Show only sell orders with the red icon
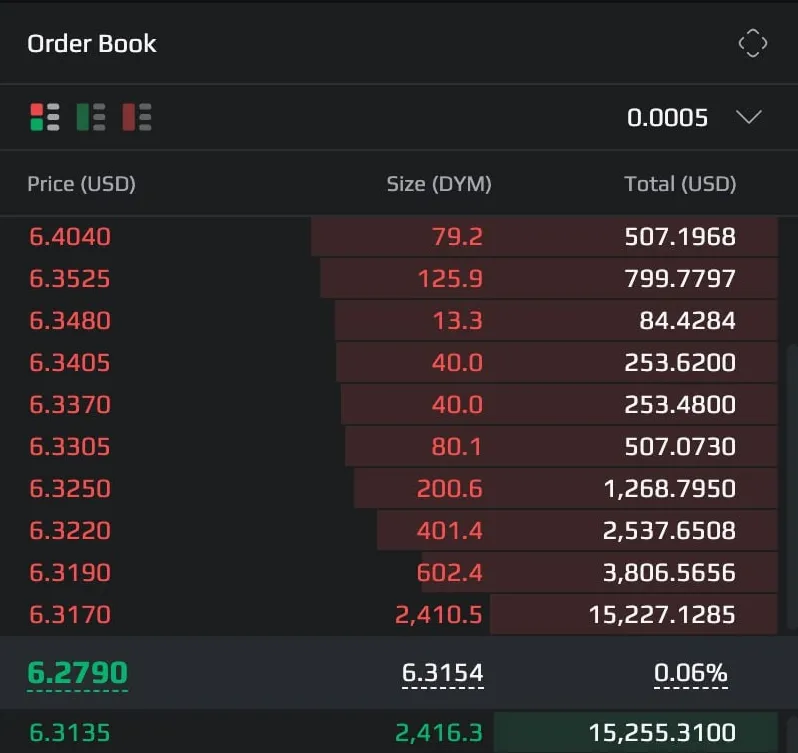 click(x=137, y=118)
